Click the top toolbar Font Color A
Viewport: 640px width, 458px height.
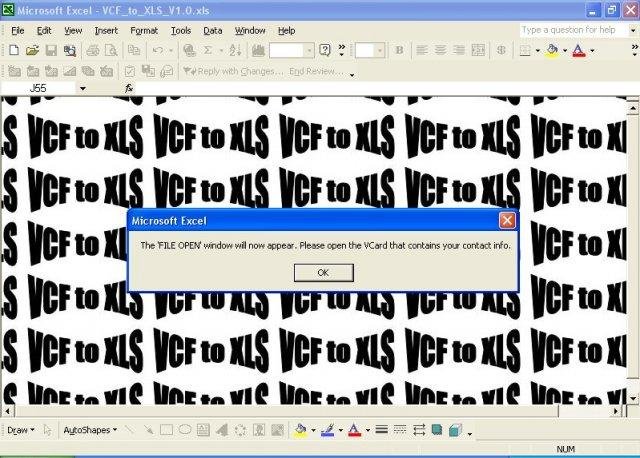tap(579, 50)
